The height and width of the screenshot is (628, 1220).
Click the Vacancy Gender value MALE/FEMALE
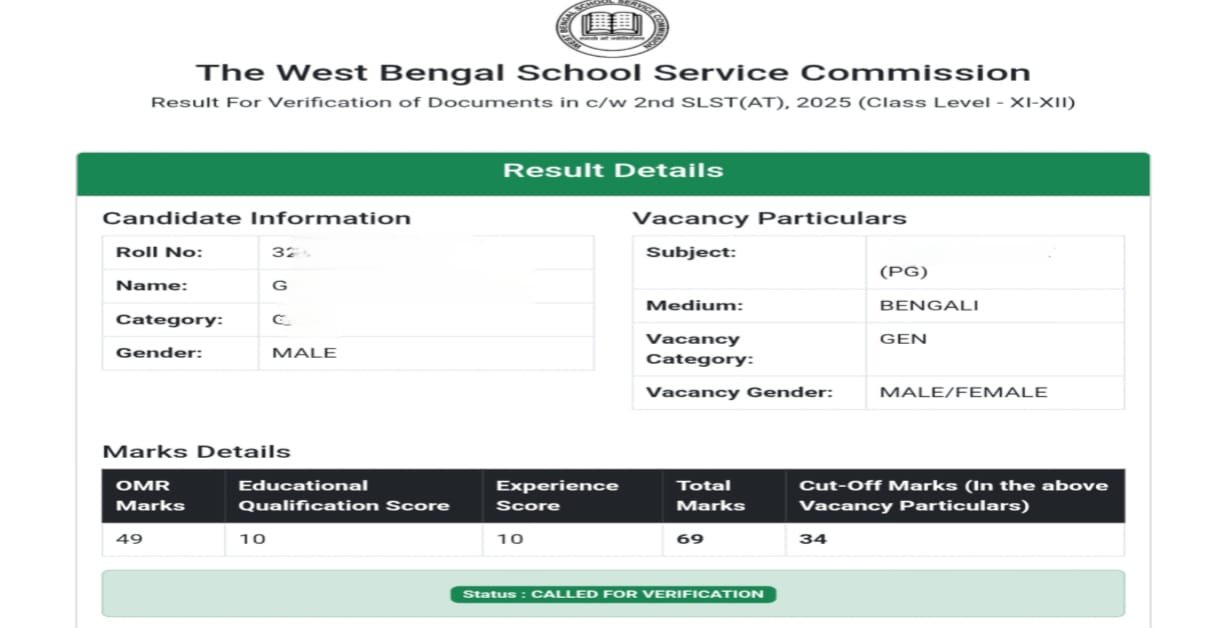point(963,393)
